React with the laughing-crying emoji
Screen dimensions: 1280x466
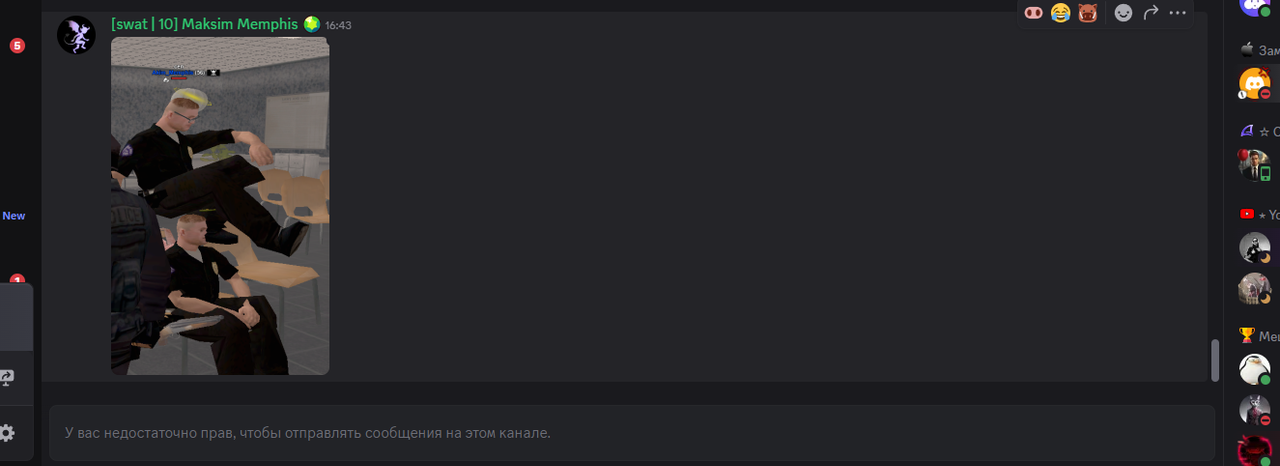point(1061,12)
